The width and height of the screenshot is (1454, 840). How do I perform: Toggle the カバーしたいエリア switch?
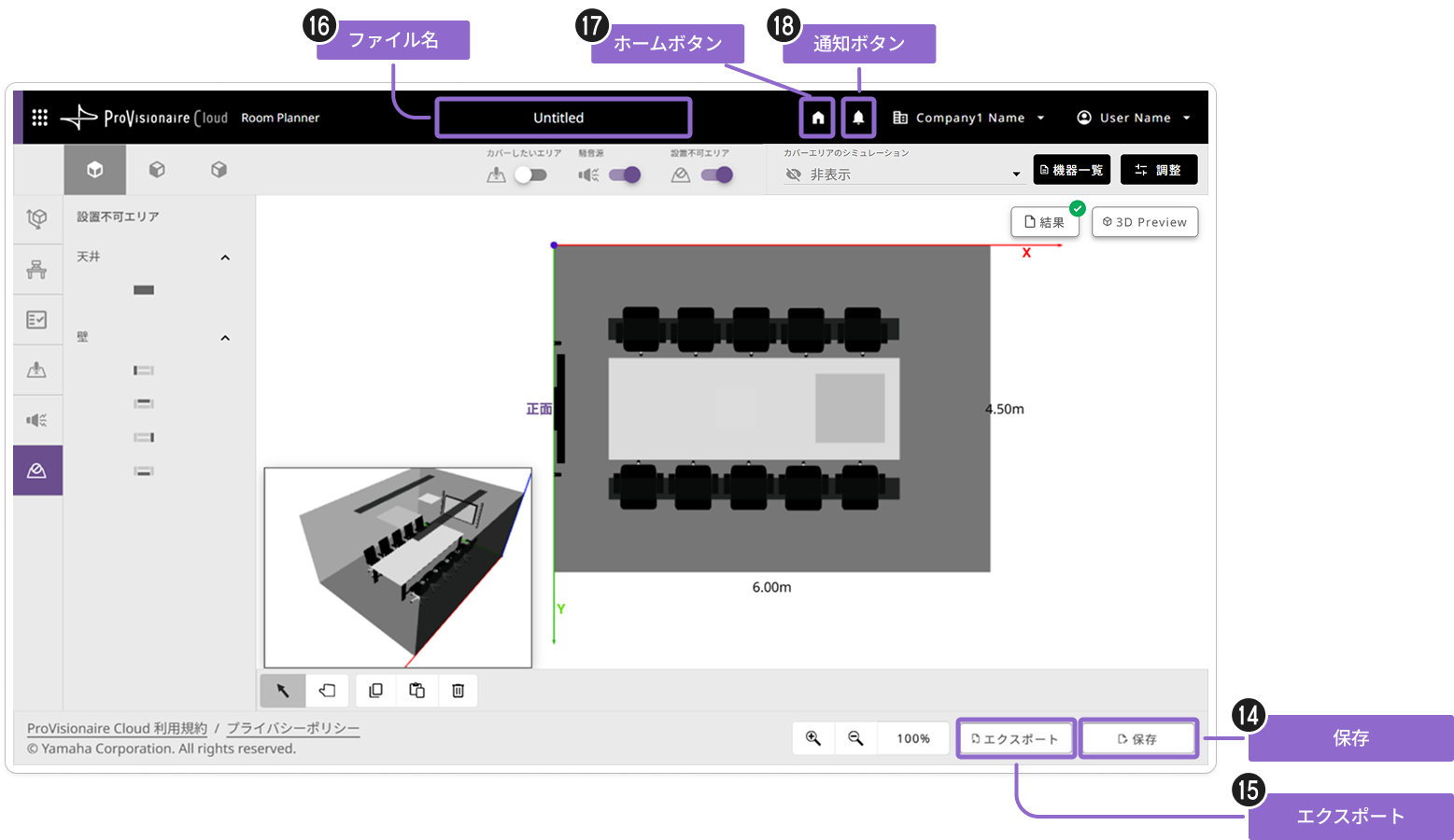530,175
